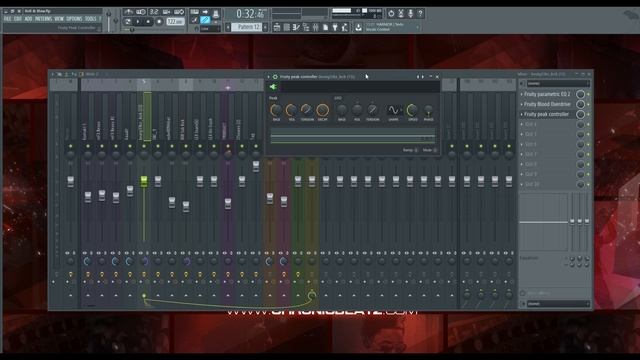The height and width of the screenshot is (360, 640).
Task: Click the purple track volume fader
Action: pyautogui.click(x=228, y=203)
